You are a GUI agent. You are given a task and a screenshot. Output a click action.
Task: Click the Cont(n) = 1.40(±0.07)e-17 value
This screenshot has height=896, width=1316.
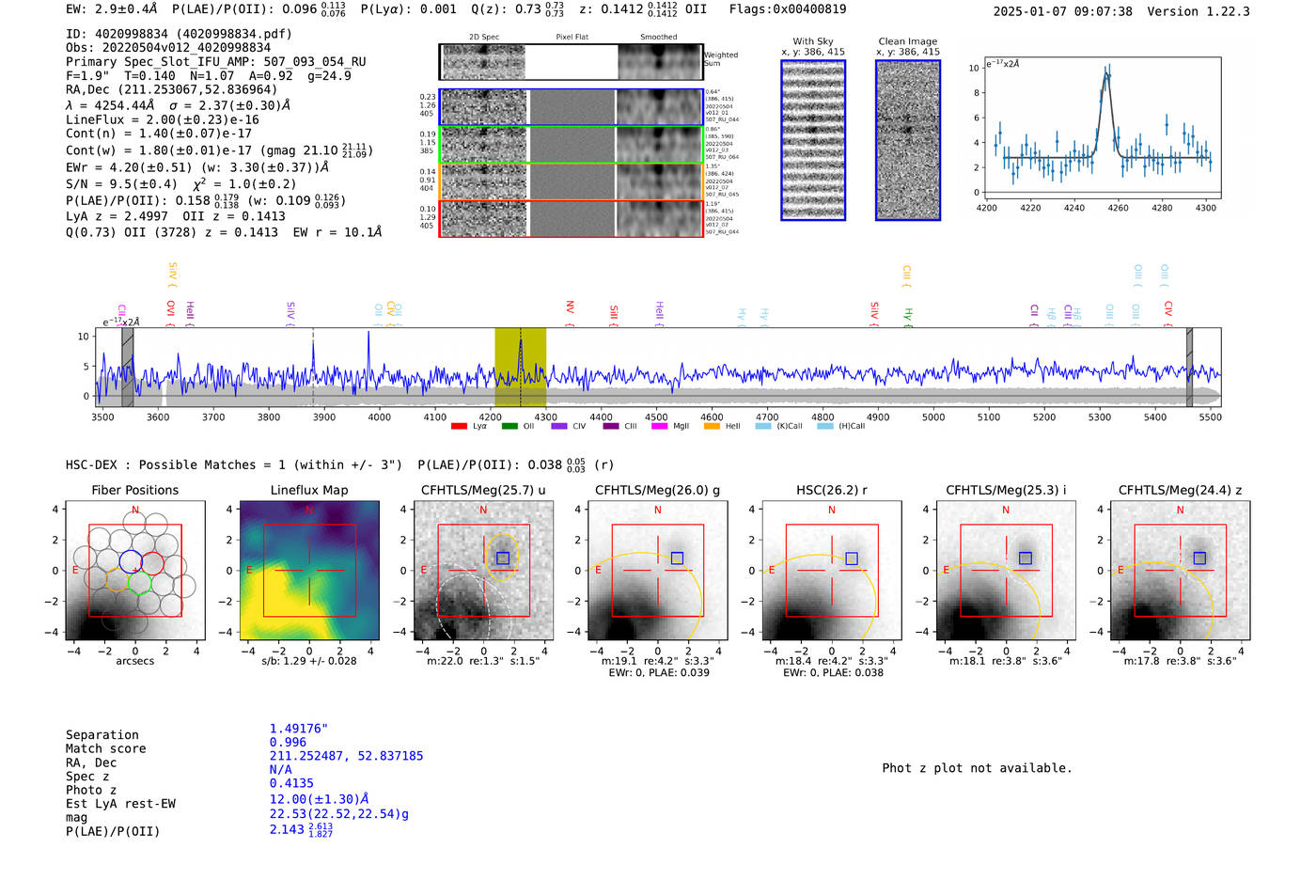159,134
